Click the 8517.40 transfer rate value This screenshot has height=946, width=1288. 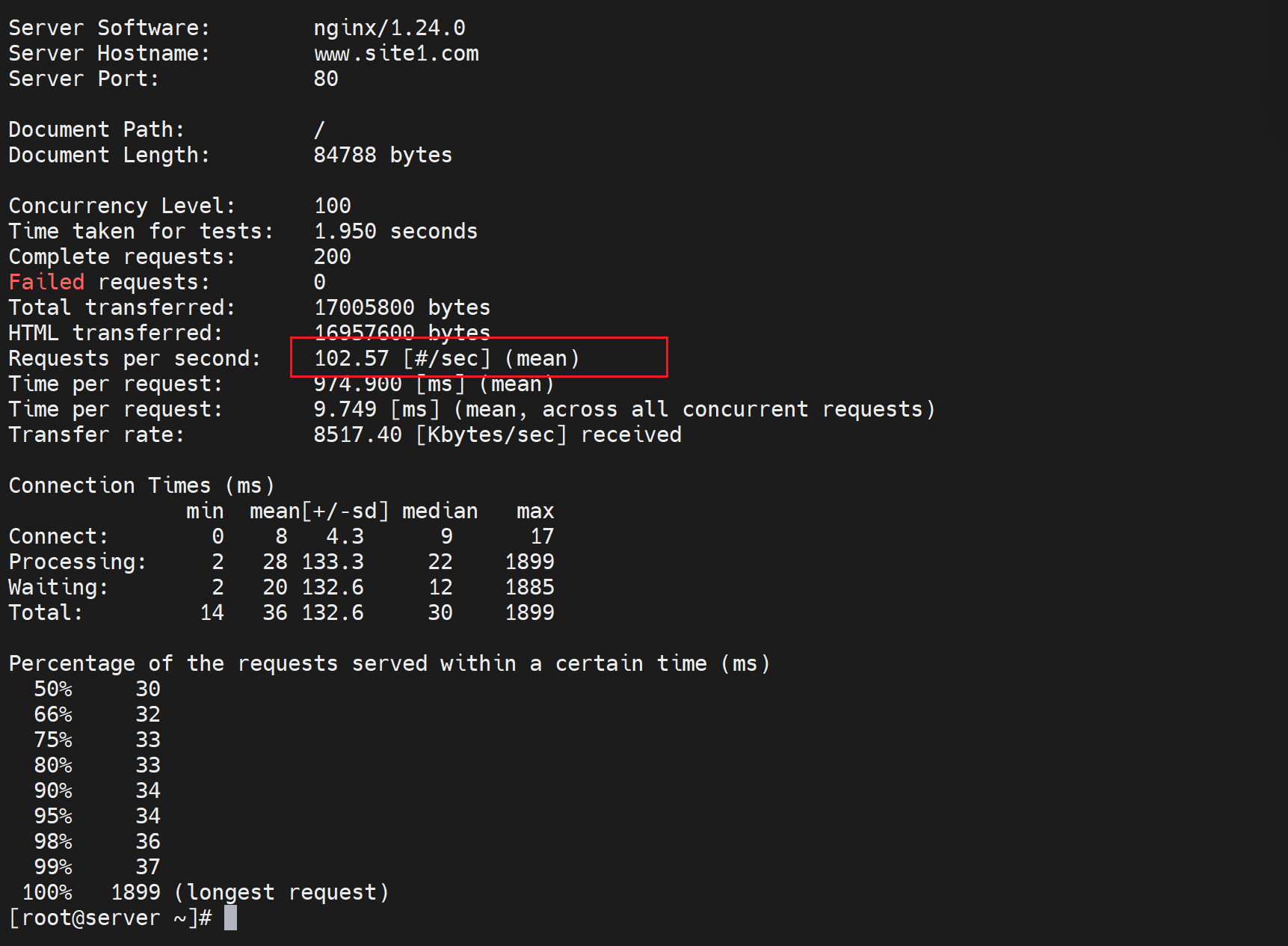[x=357, y=435]
